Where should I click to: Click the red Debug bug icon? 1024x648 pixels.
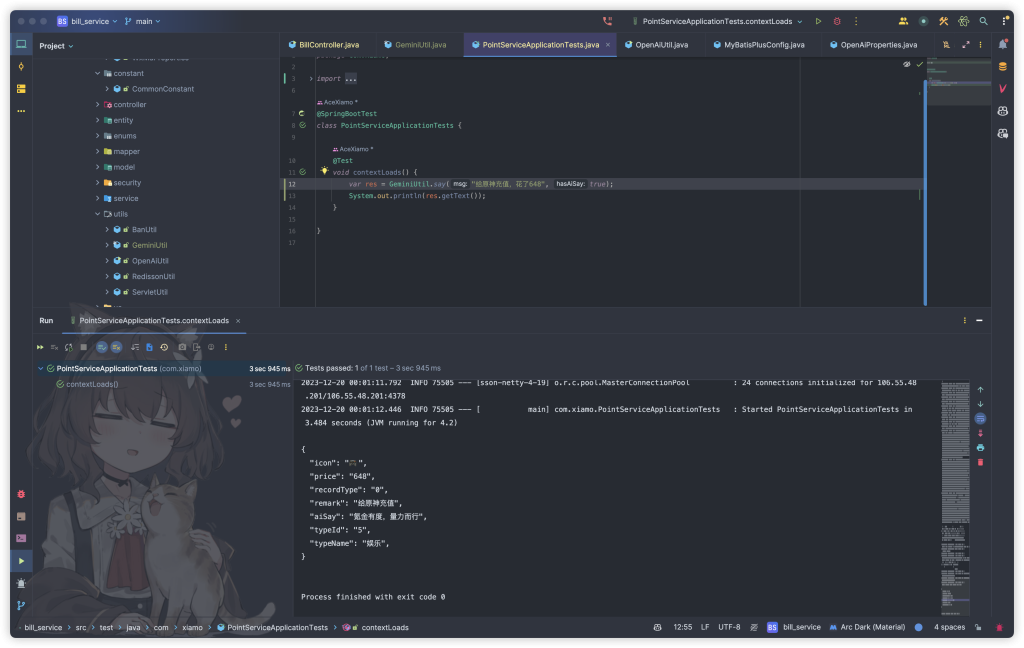tap(837, 21)
